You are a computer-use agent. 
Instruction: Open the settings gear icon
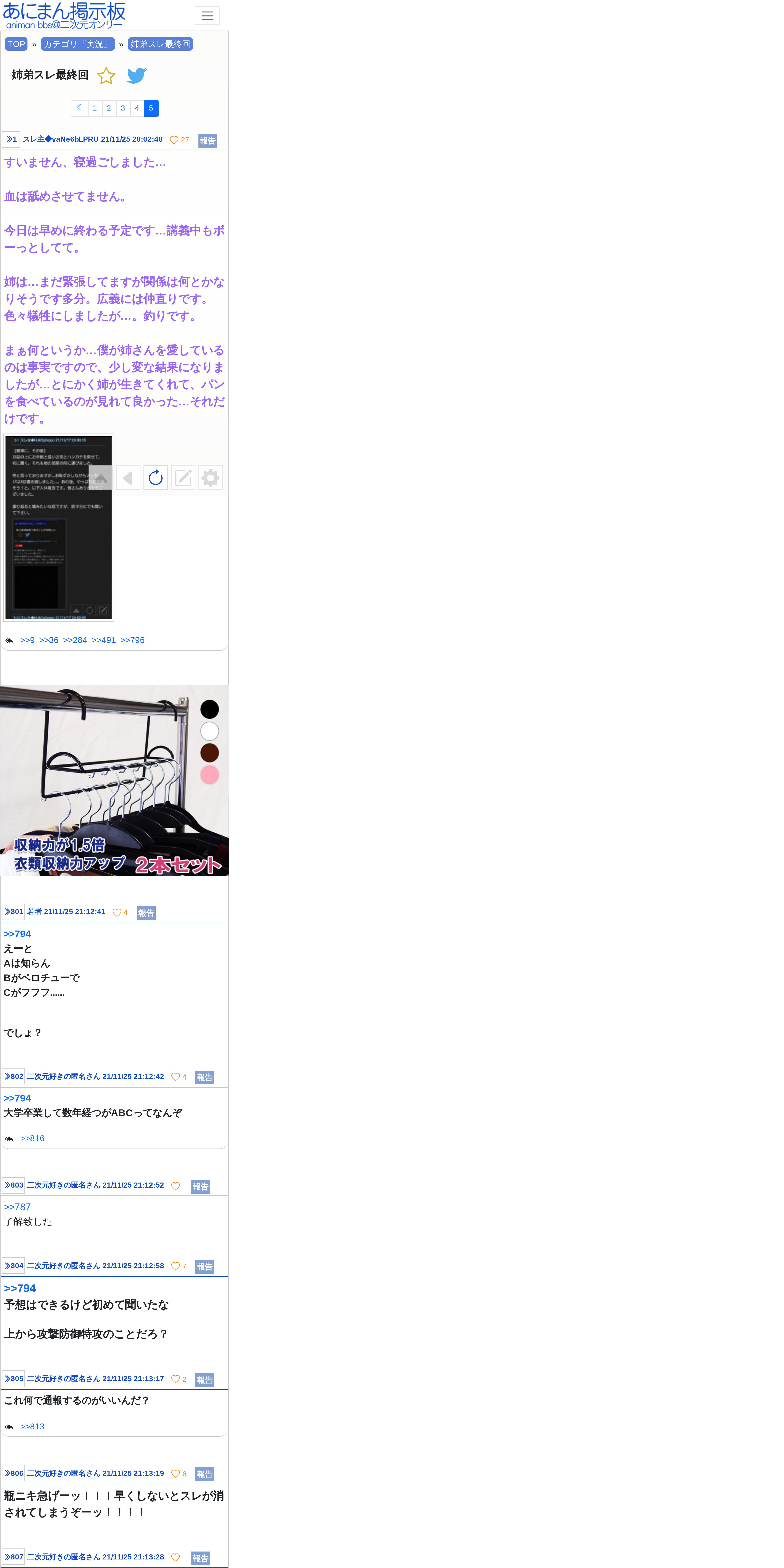tap(211, 478)
